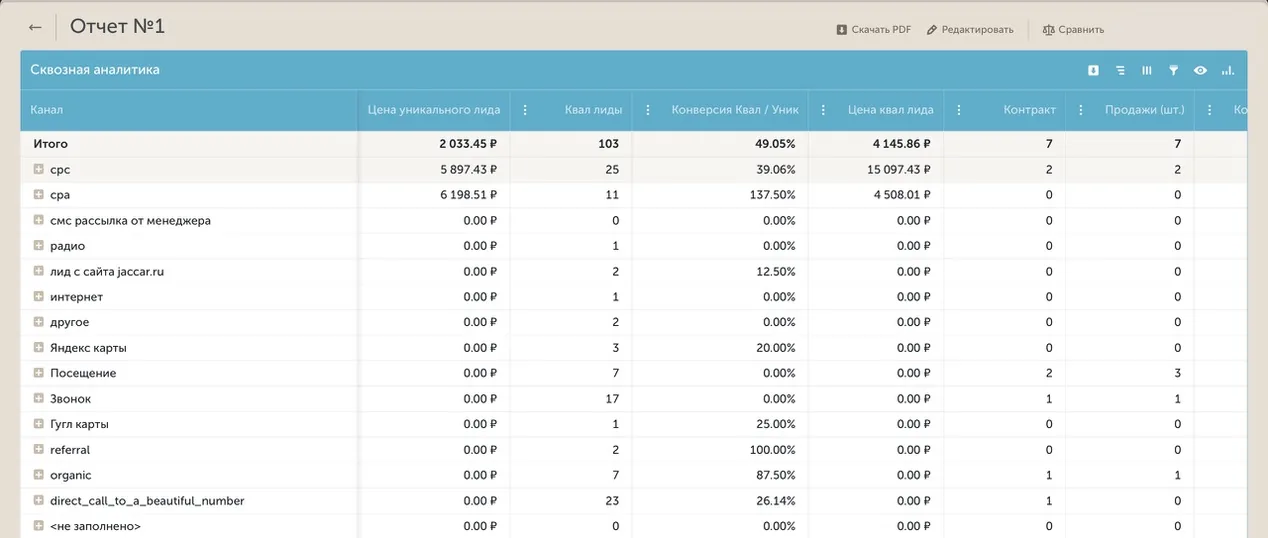Image resolution: width=1268 pixels, height=538 pixels.
Task: Expand the лид с сайта jaccar.ru row
Action: [x=38, y=271]
